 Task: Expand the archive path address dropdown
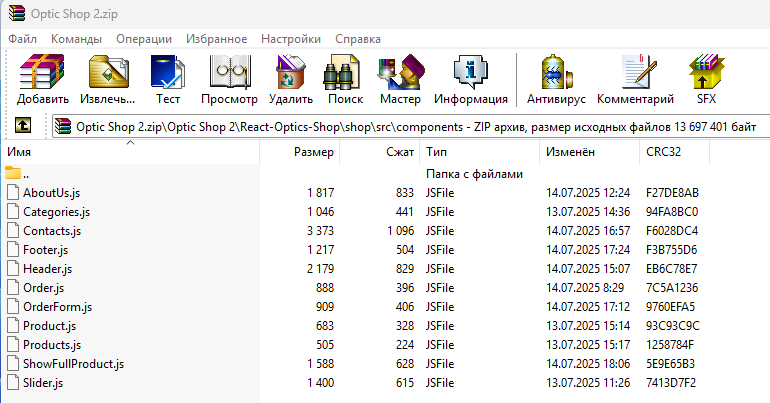click(x=762, y=126)
